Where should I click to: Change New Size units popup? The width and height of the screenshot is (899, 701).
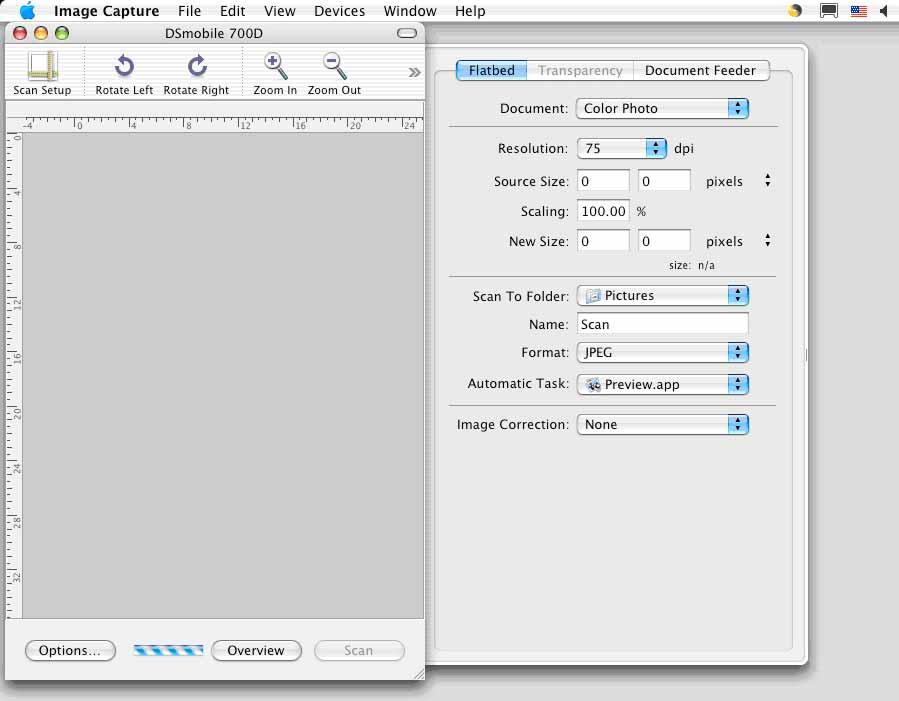click(767, 241)
